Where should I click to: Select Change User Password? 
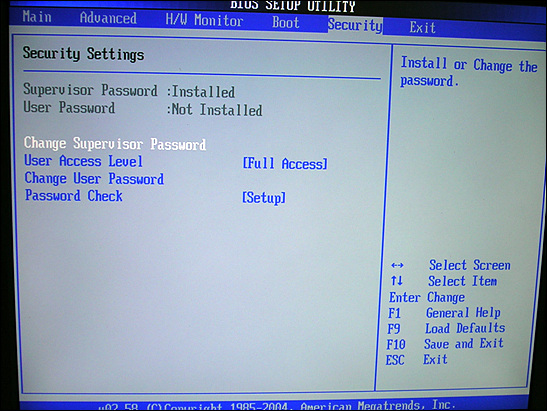click(94, 178)
